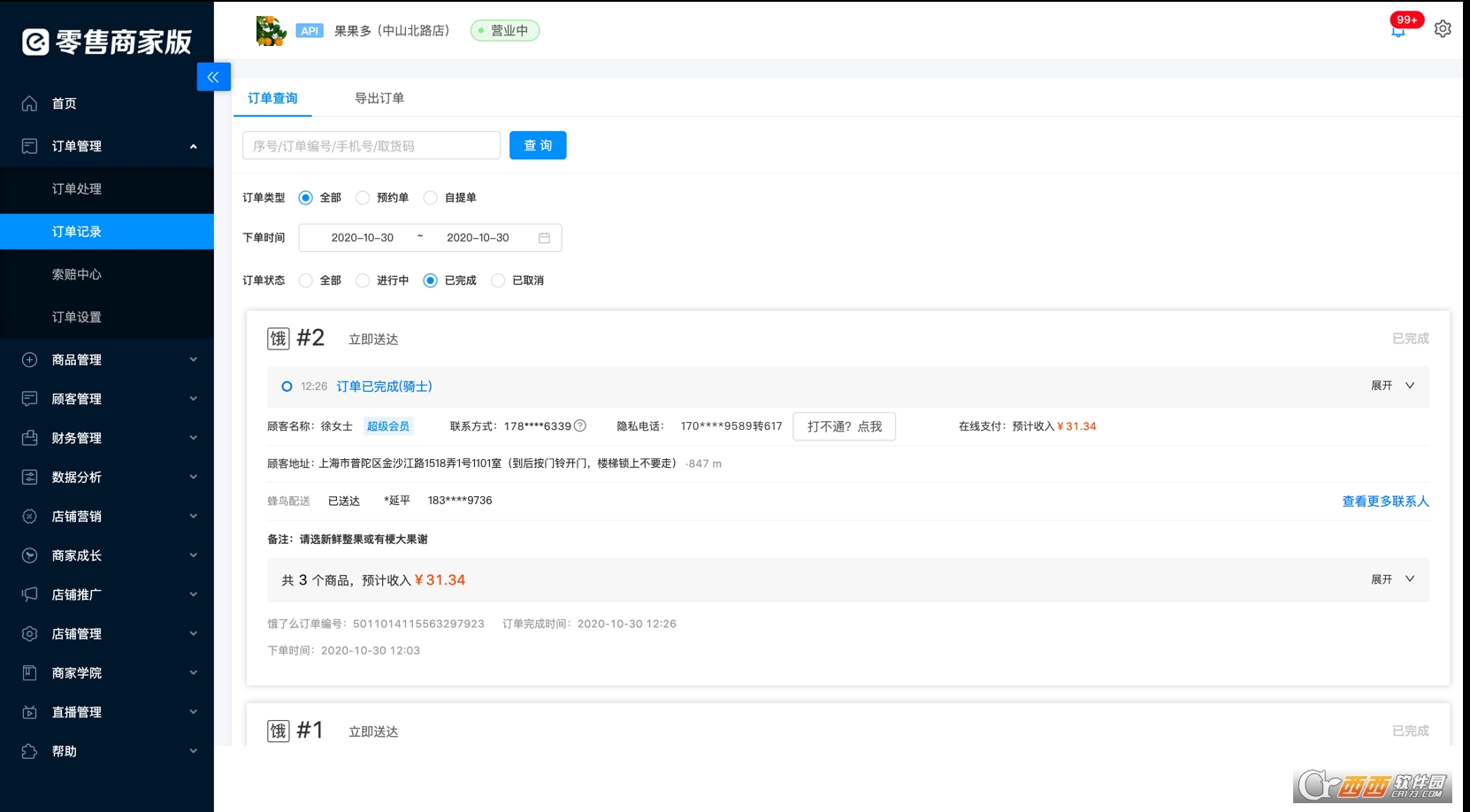The width and height of the screenshot is (1470, 812).
Task: Click the 查询 search button
Action: pos(537,145)
